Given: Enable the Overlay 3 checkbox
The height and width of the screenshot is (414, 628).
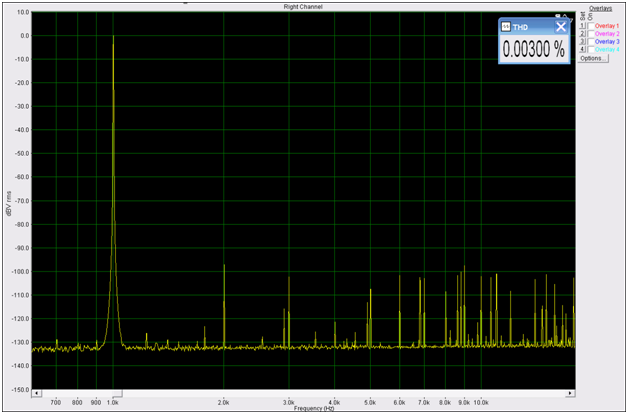Looking at the screenshot, I should click(x=591, y=41).
